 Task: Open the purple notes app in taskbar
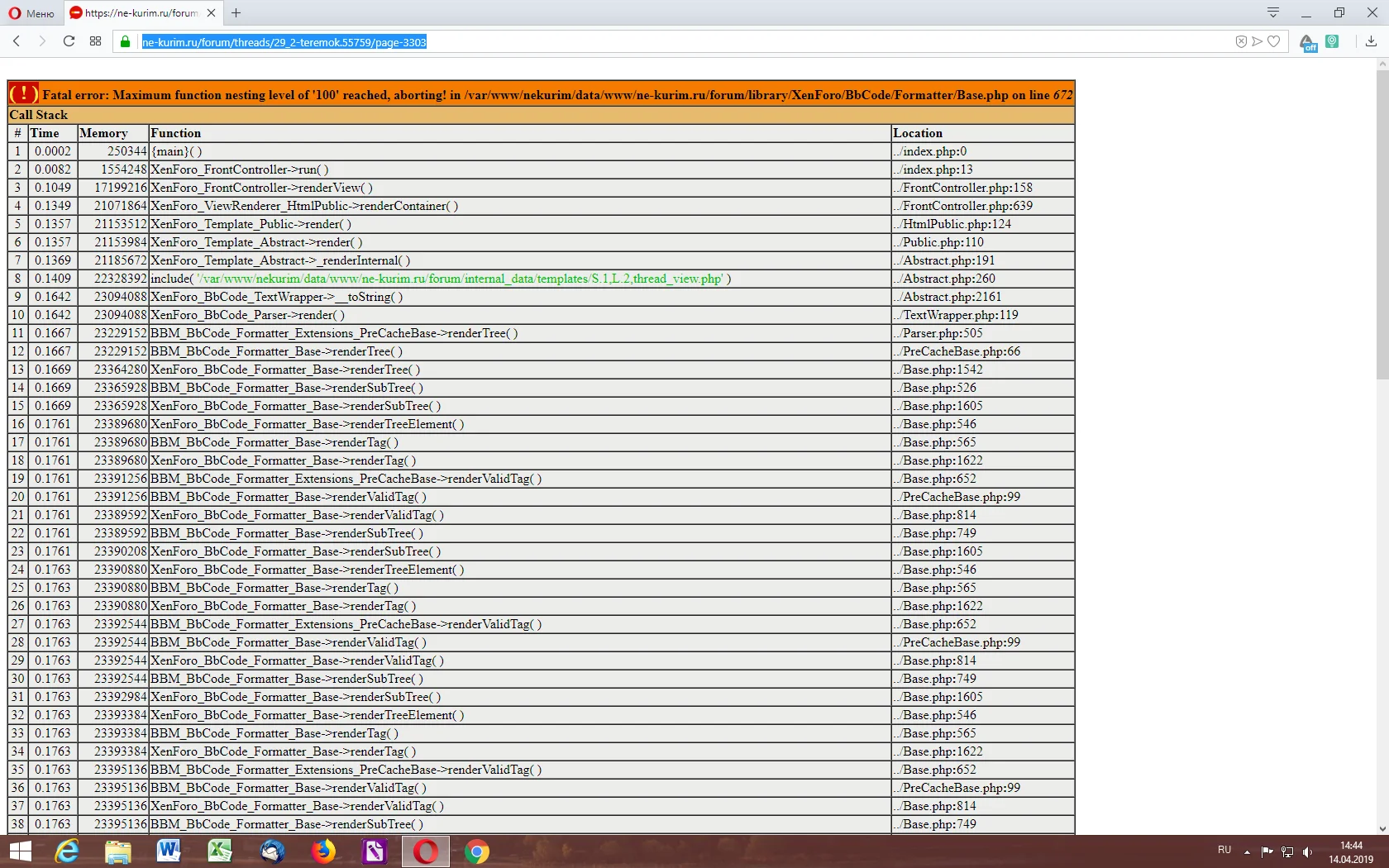pyautogui.click(x=375, y=851)
